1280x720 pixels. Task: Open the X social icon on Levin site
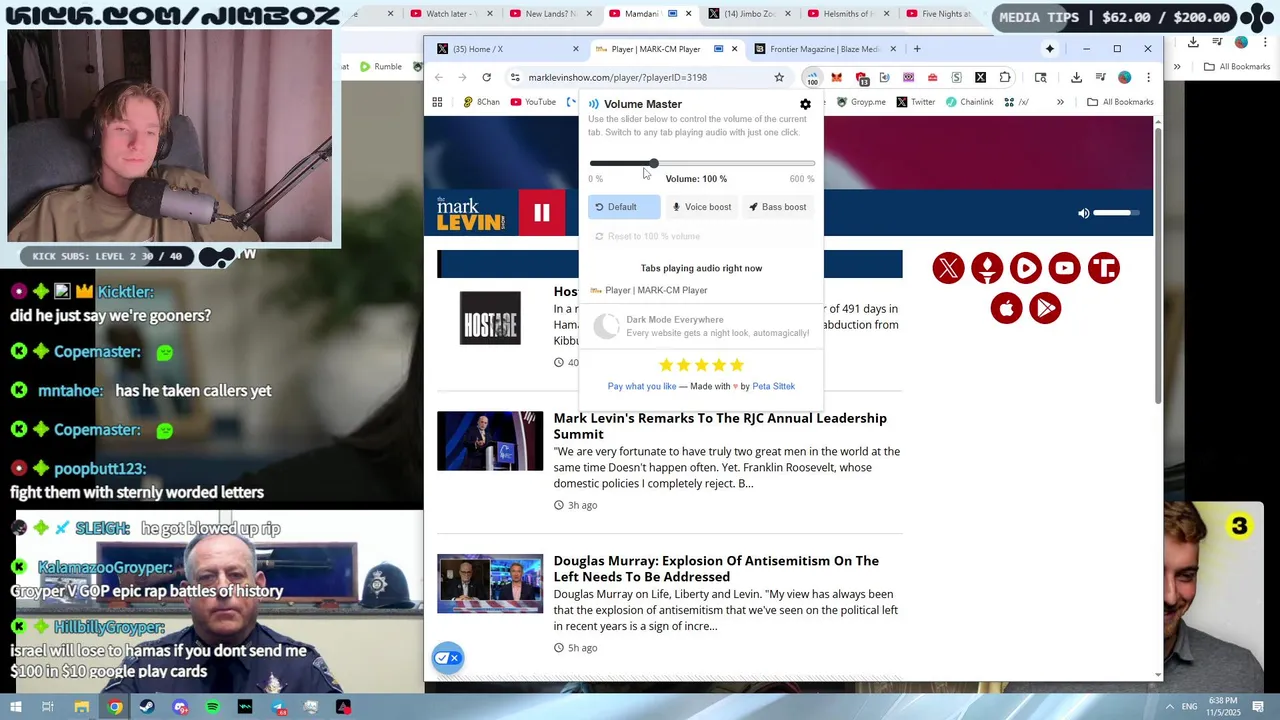[x=948, y=268]
